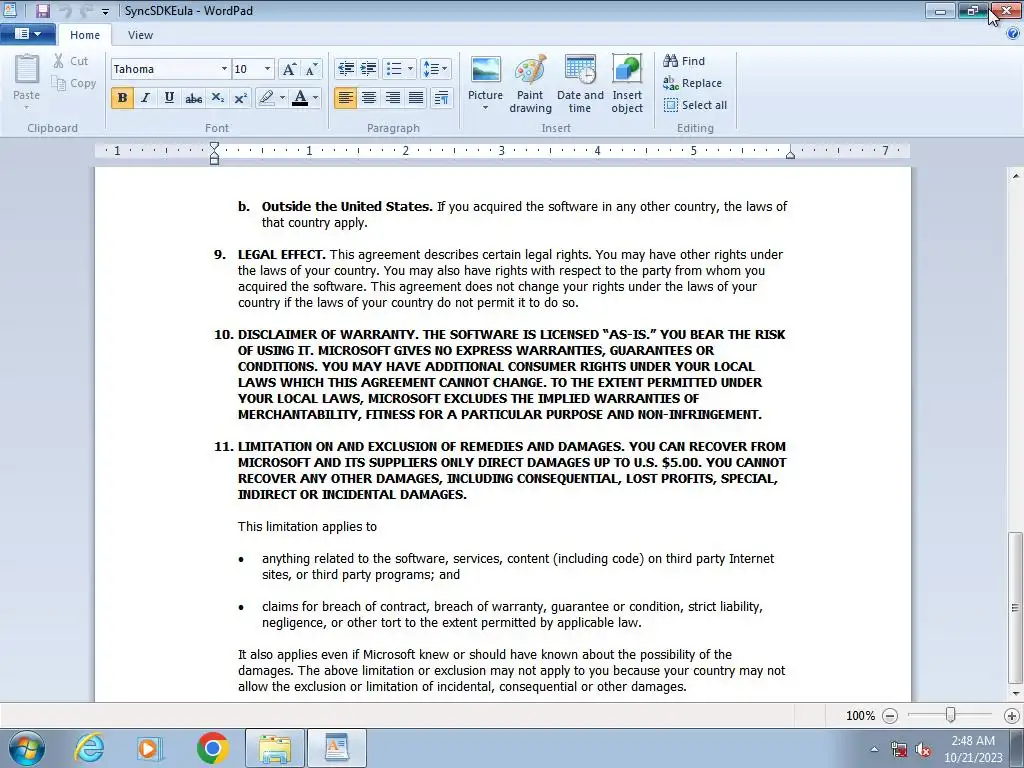Open the text highlight color arrow
The height and width of the screenshot is (768, 1024).
[x=282, y=98]
